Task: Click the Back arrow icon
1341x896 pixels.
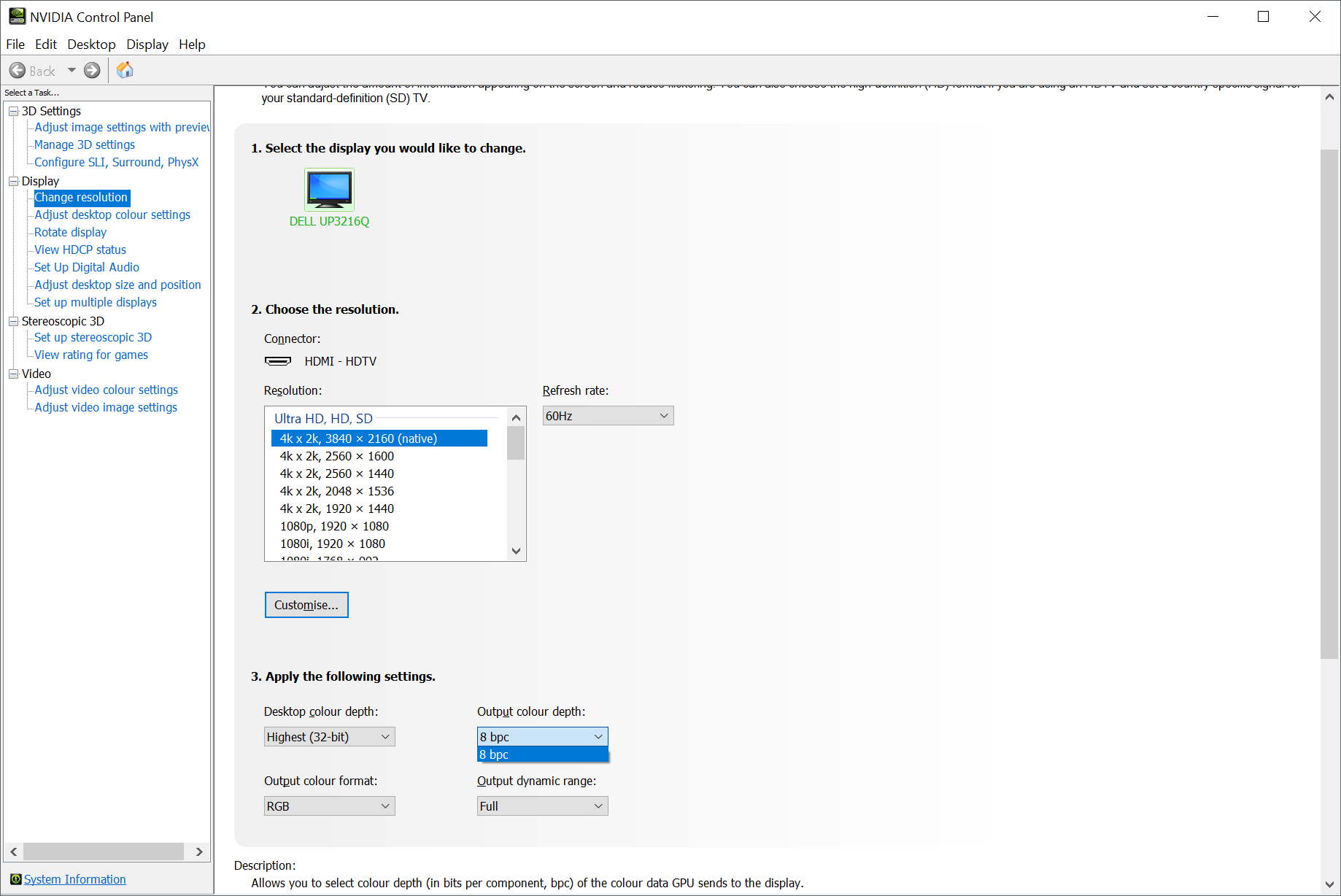Action: 18,70
